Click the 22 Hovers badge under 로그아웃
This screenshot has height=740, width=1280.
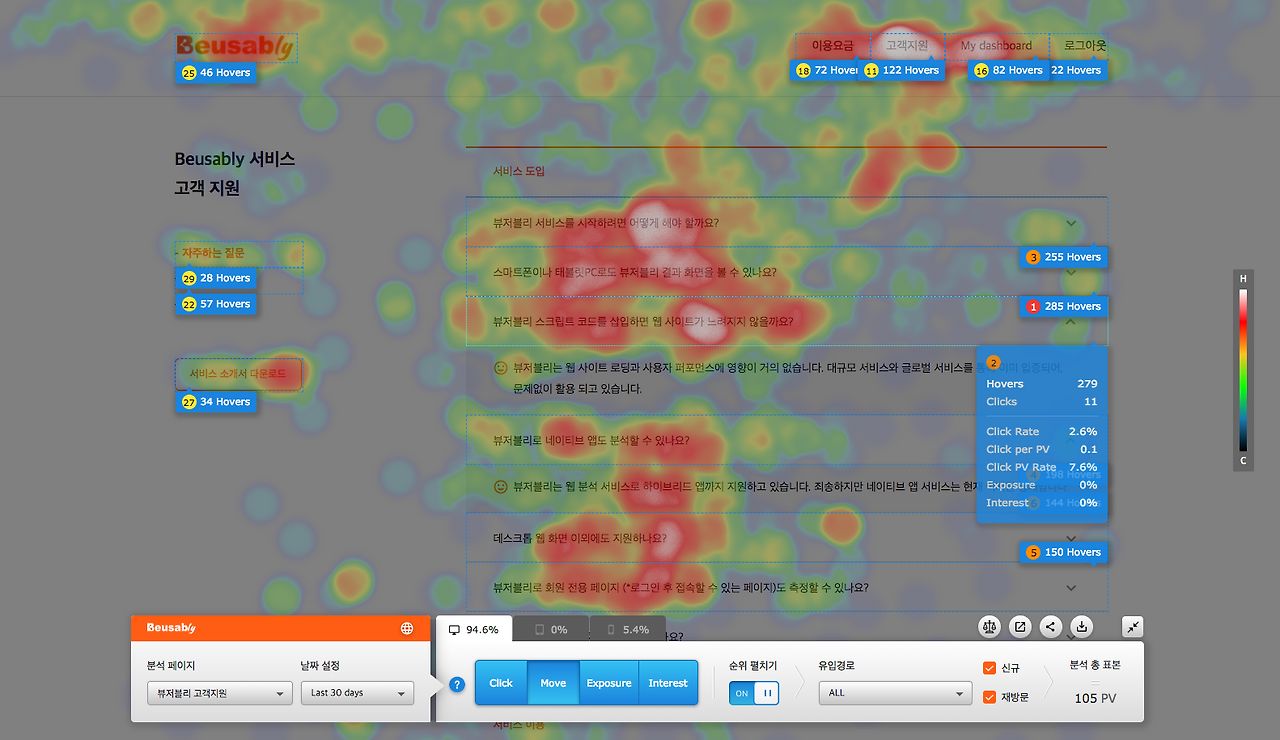coord(1077,70)
